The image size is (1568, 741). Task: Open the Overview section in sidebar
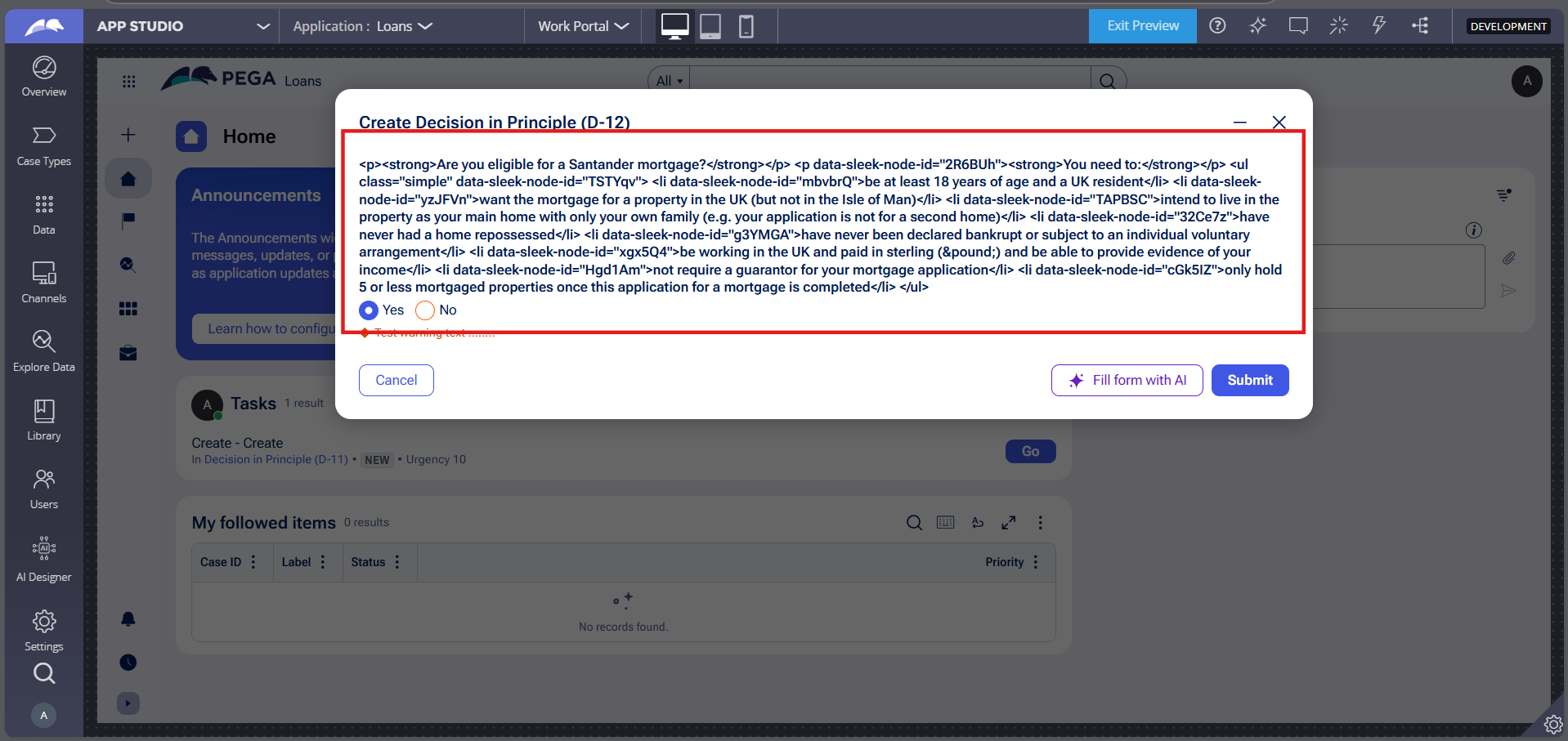[x=44, y=77]
